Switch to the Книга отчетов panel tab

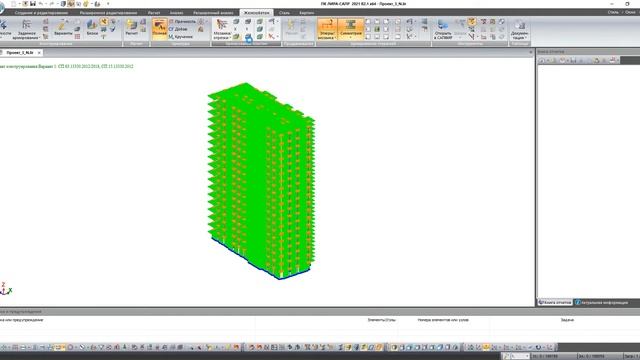(555, 302)
